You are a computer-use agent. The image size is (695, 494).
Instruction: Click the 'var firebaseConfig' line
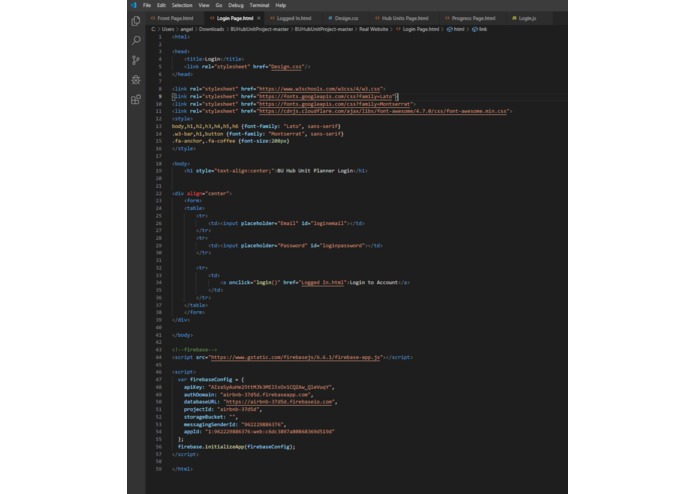(211, 380)
